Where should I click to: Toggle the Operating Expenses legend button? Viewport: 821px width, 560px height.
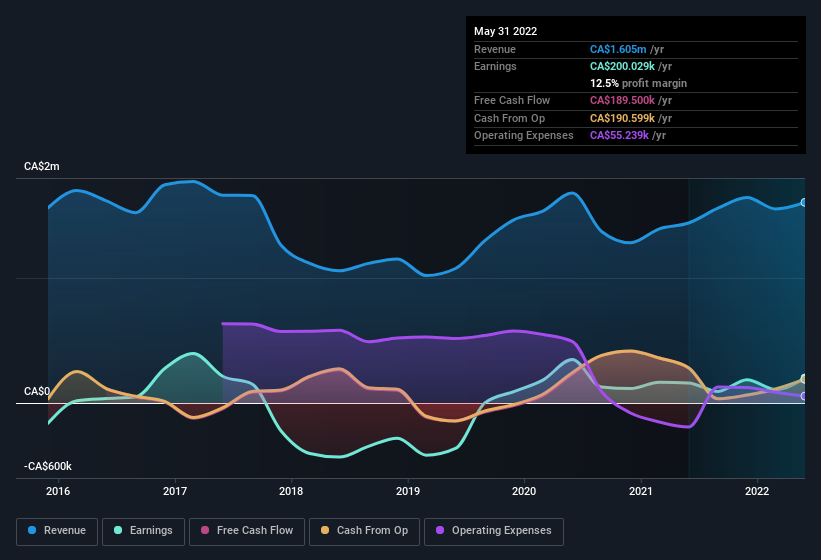click(x=494, y=531)
